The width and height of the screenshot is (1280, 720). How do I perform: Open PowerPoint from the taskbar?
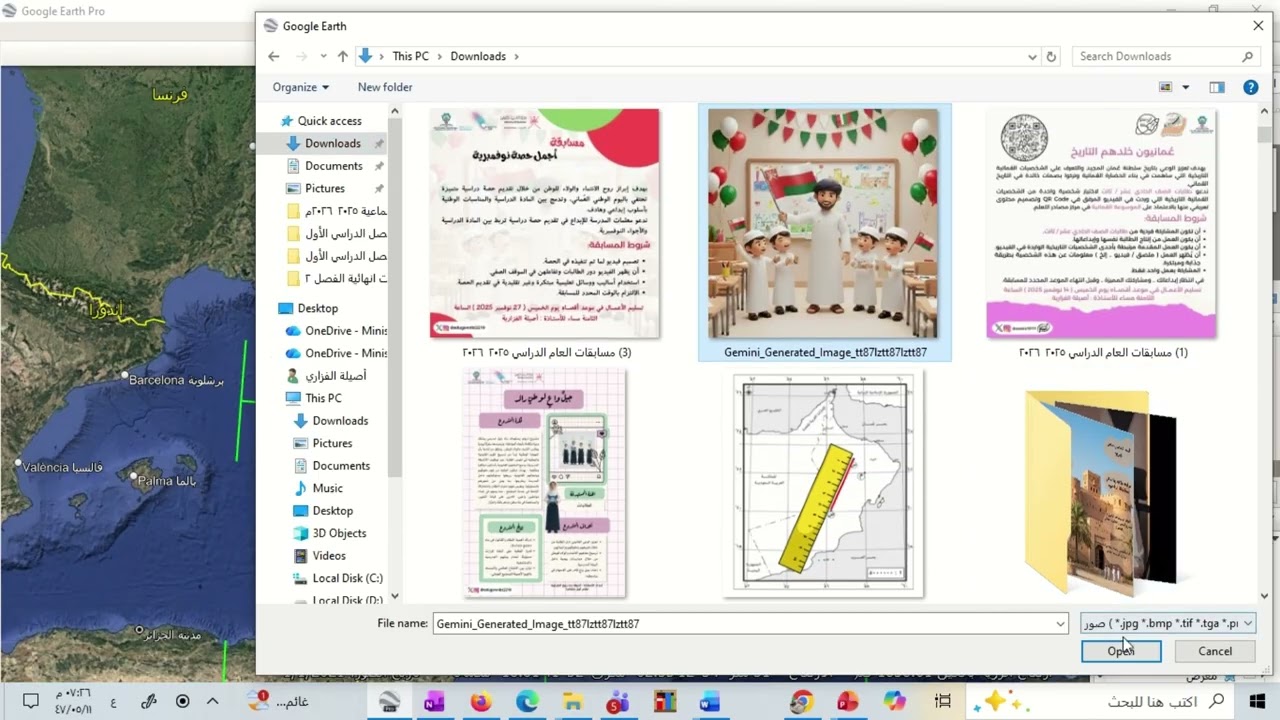848,701
